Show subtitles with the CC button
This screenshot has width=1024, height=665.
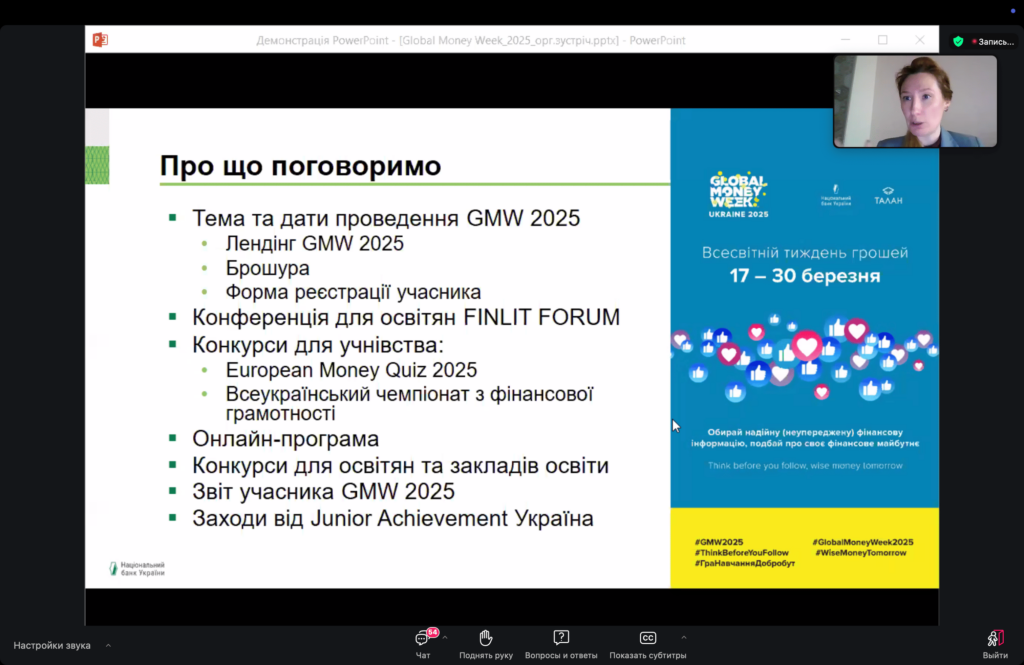(x=647, y=644)
